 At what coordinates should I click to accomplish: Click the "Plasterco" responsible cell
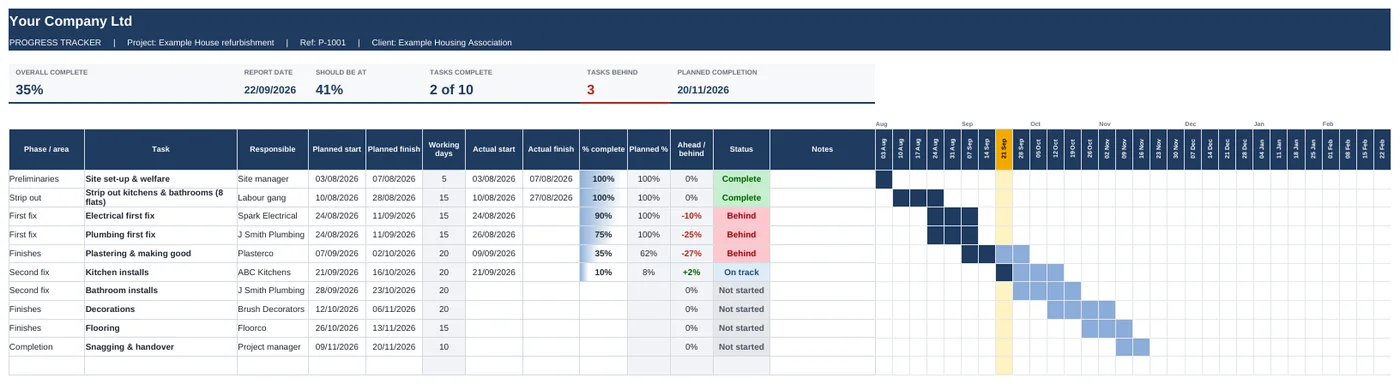tap(272, 254)
